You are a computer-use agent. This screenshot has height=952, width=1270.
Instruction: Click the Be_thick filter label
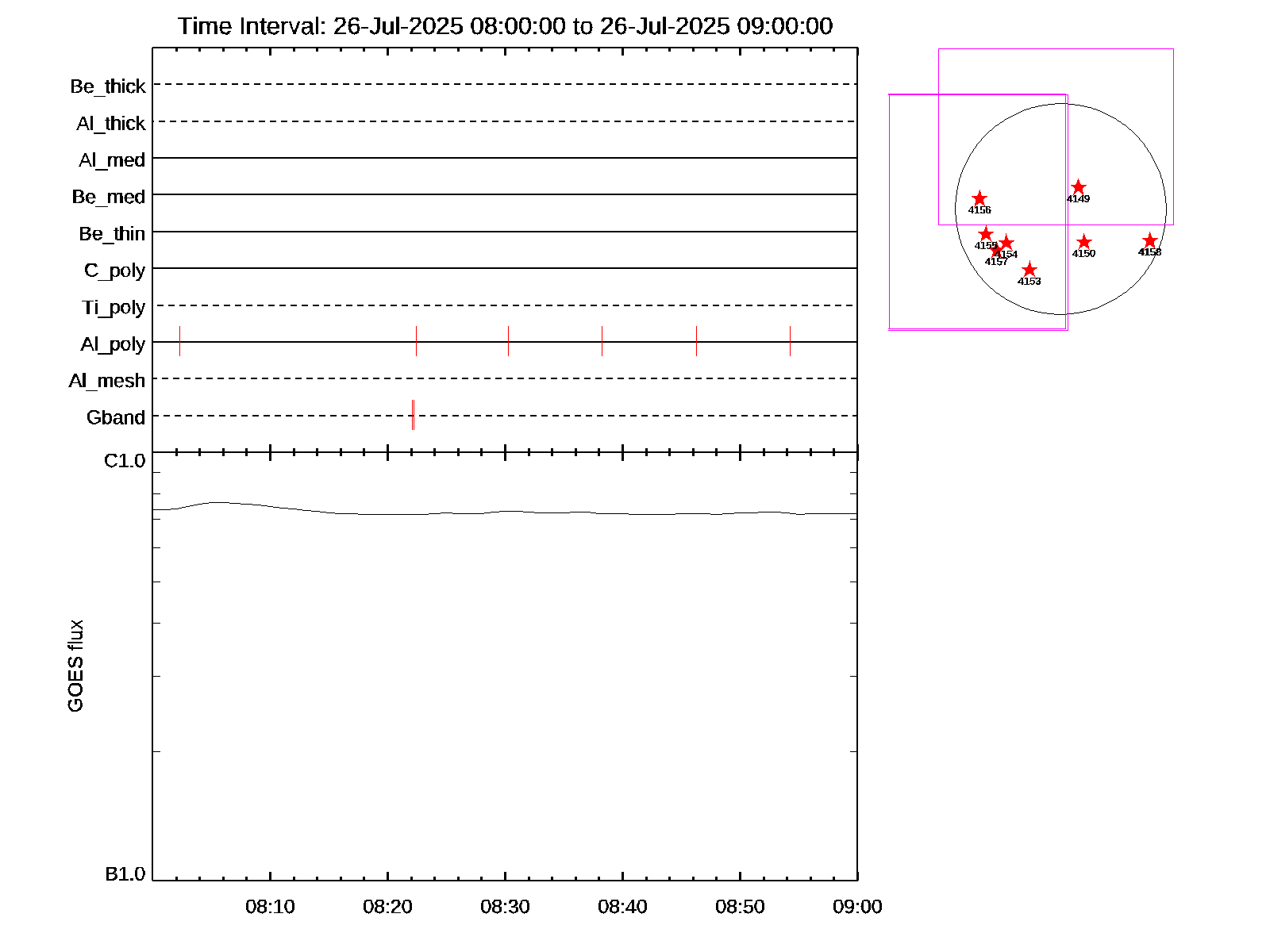coord(108,86)
